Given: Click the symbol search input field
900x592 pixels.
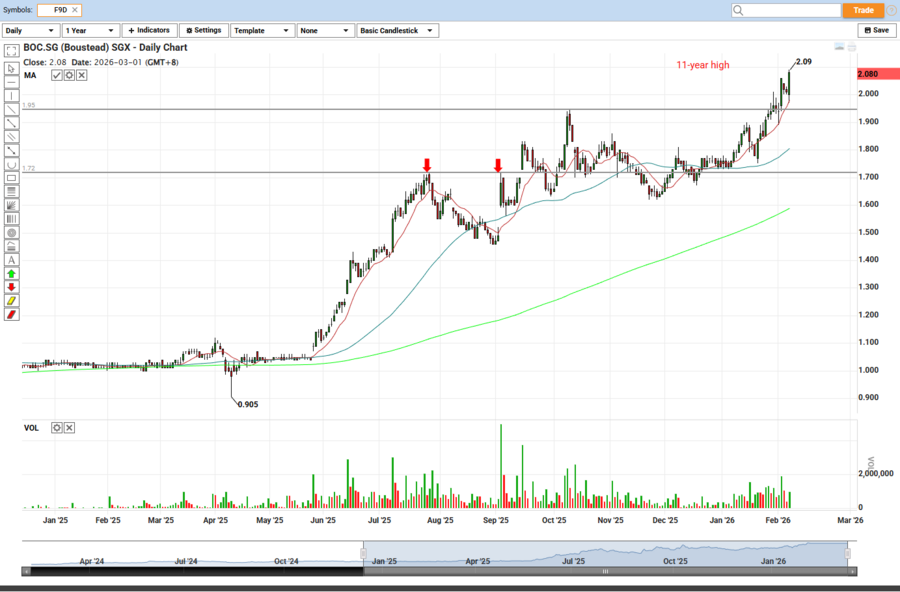Looking at the screenshot, I should 785,10.
